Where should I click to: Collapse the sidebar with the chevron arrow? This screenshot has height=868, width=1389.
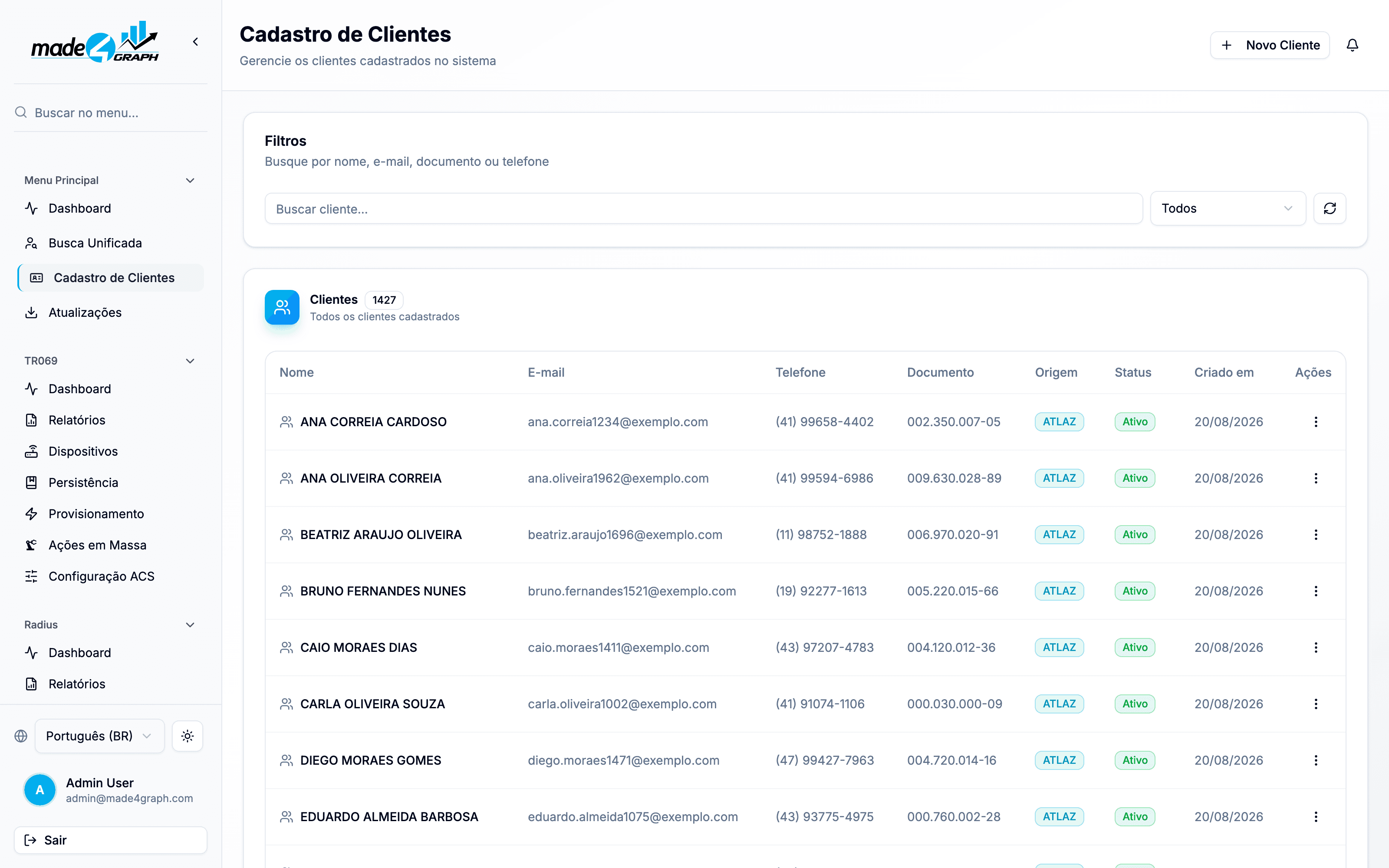[x=196, y=42]
